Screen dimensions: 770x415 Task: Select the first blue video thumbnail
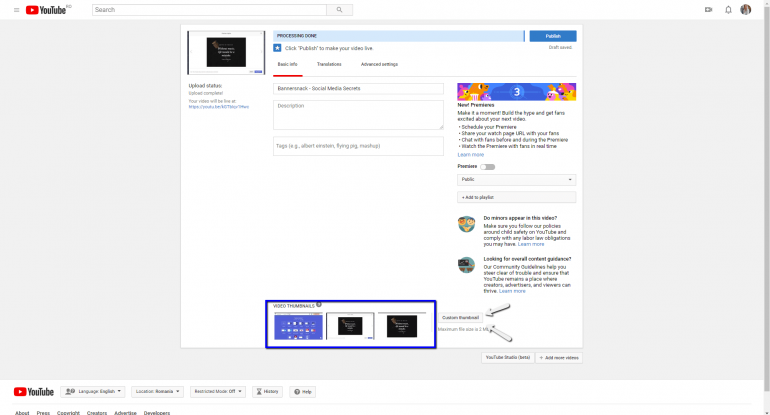[x=298, y=326]
